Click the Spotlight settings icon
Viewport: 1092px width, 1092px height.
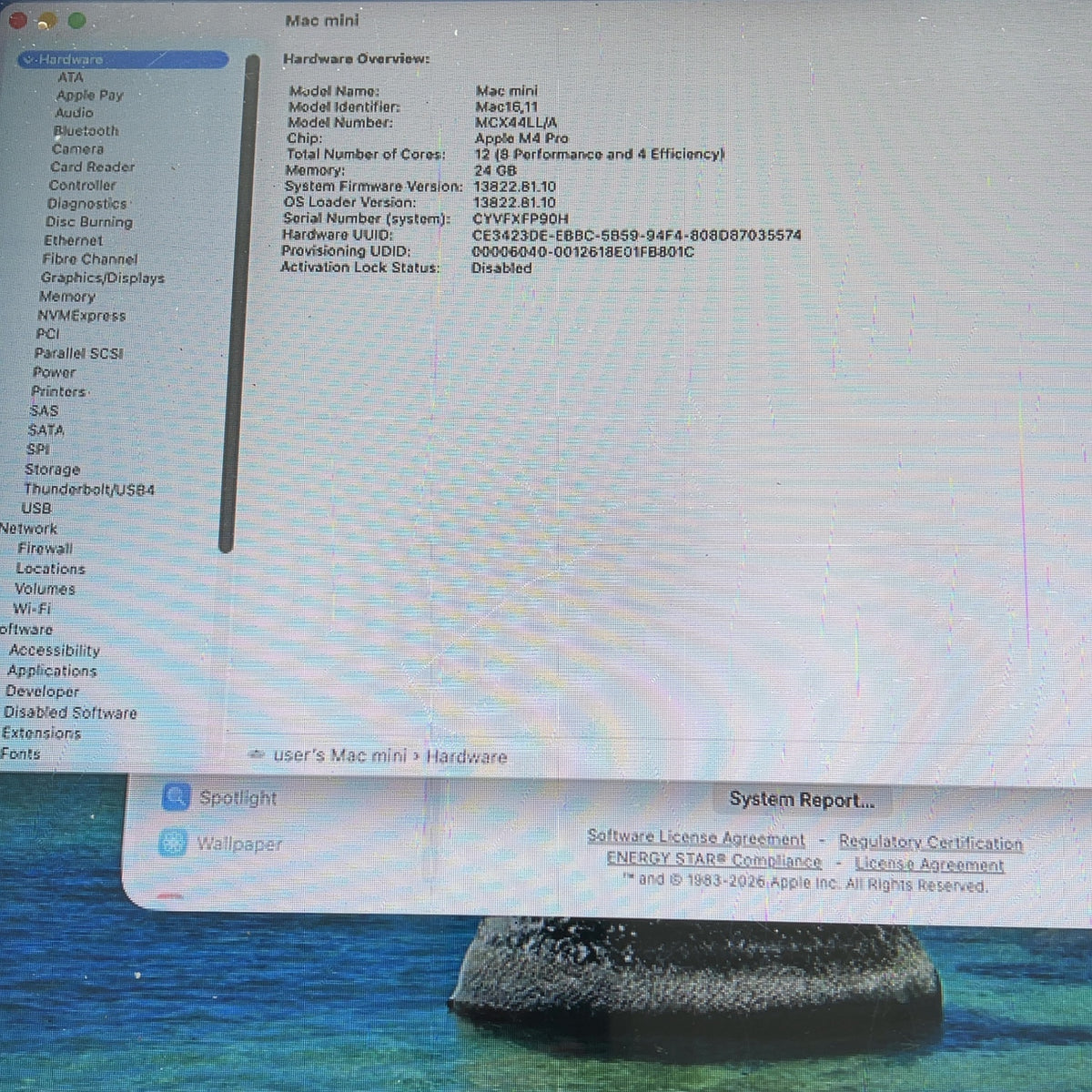(x=176, y=797)
